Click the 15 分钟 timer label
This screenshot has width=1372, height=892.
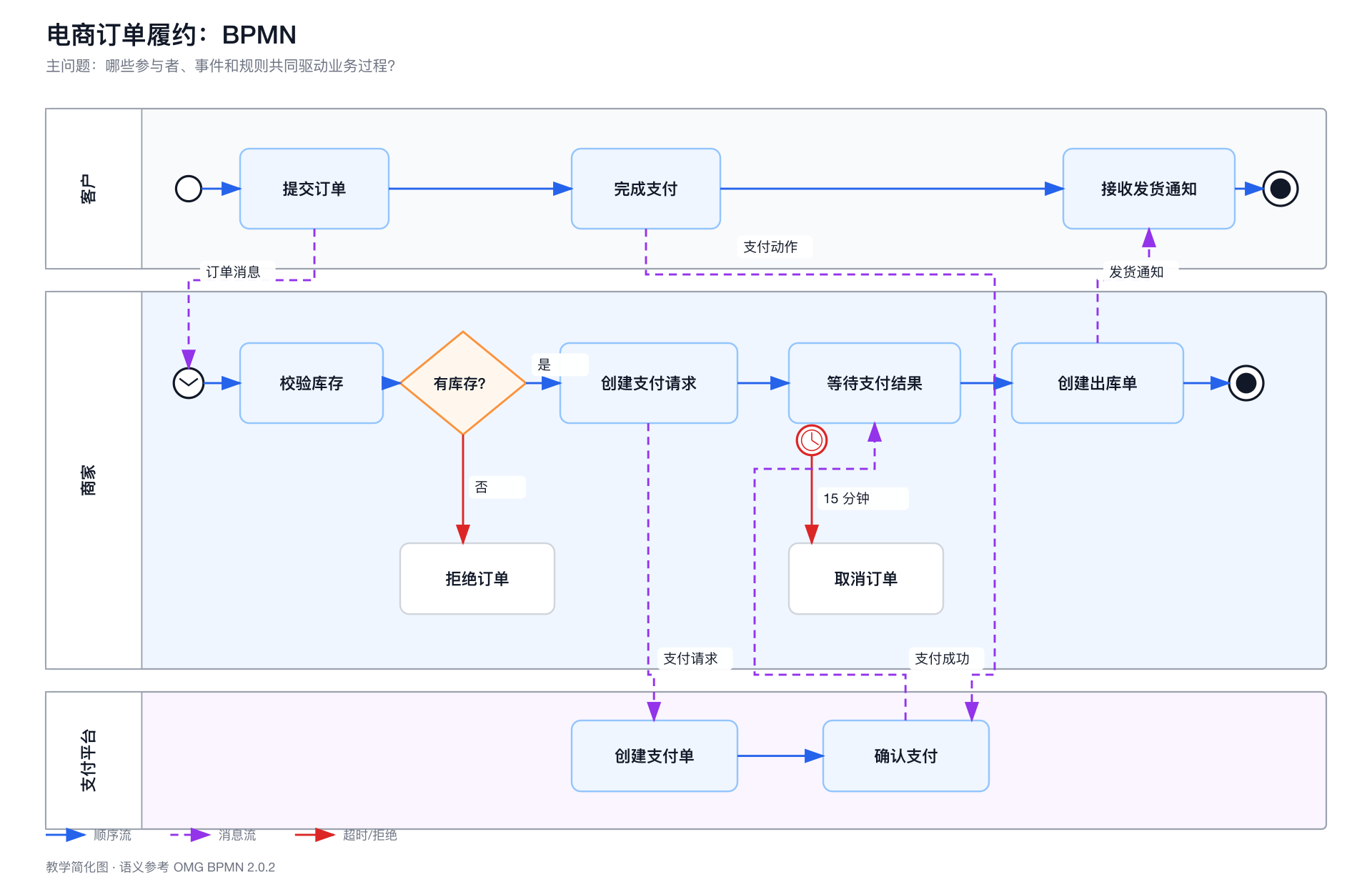(x=846, y=498)
